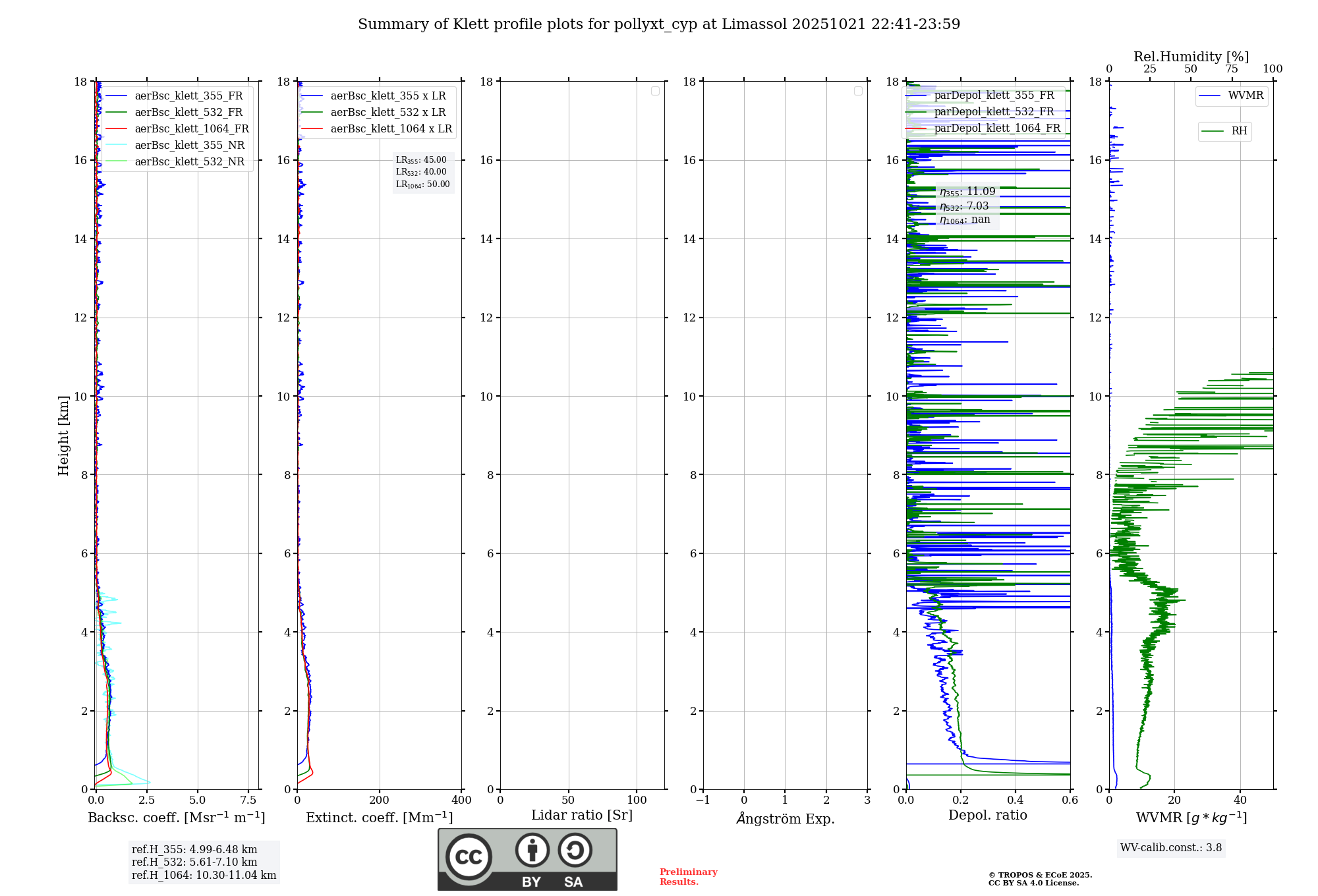Click the Creative Commons CC circle icon
The height and width of the screenshot is (896, 1318).
pyautogui.click(x=469, y=856)
